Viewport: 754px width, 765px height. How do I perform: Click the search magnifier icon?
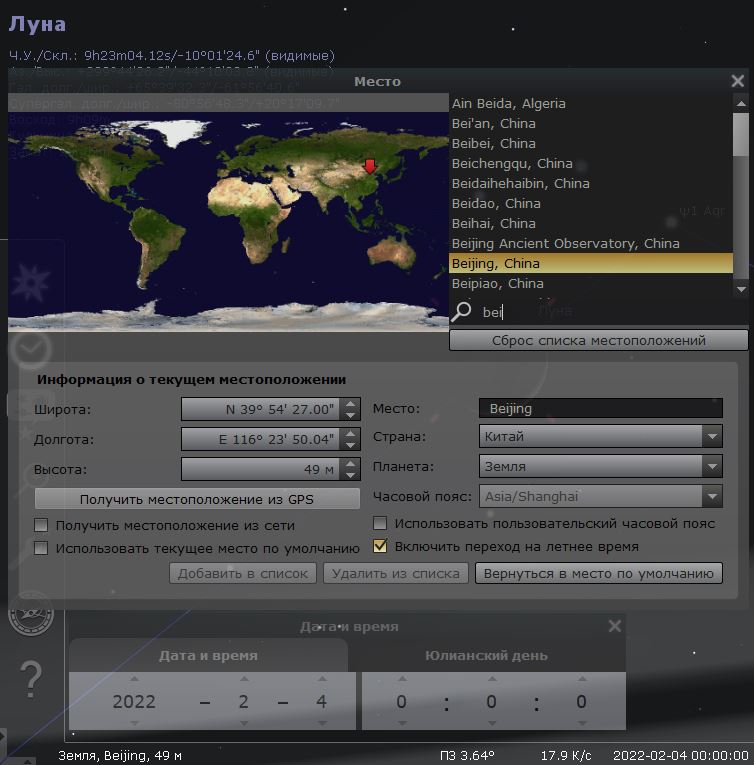pyautogui.click(x=461, y=311)
